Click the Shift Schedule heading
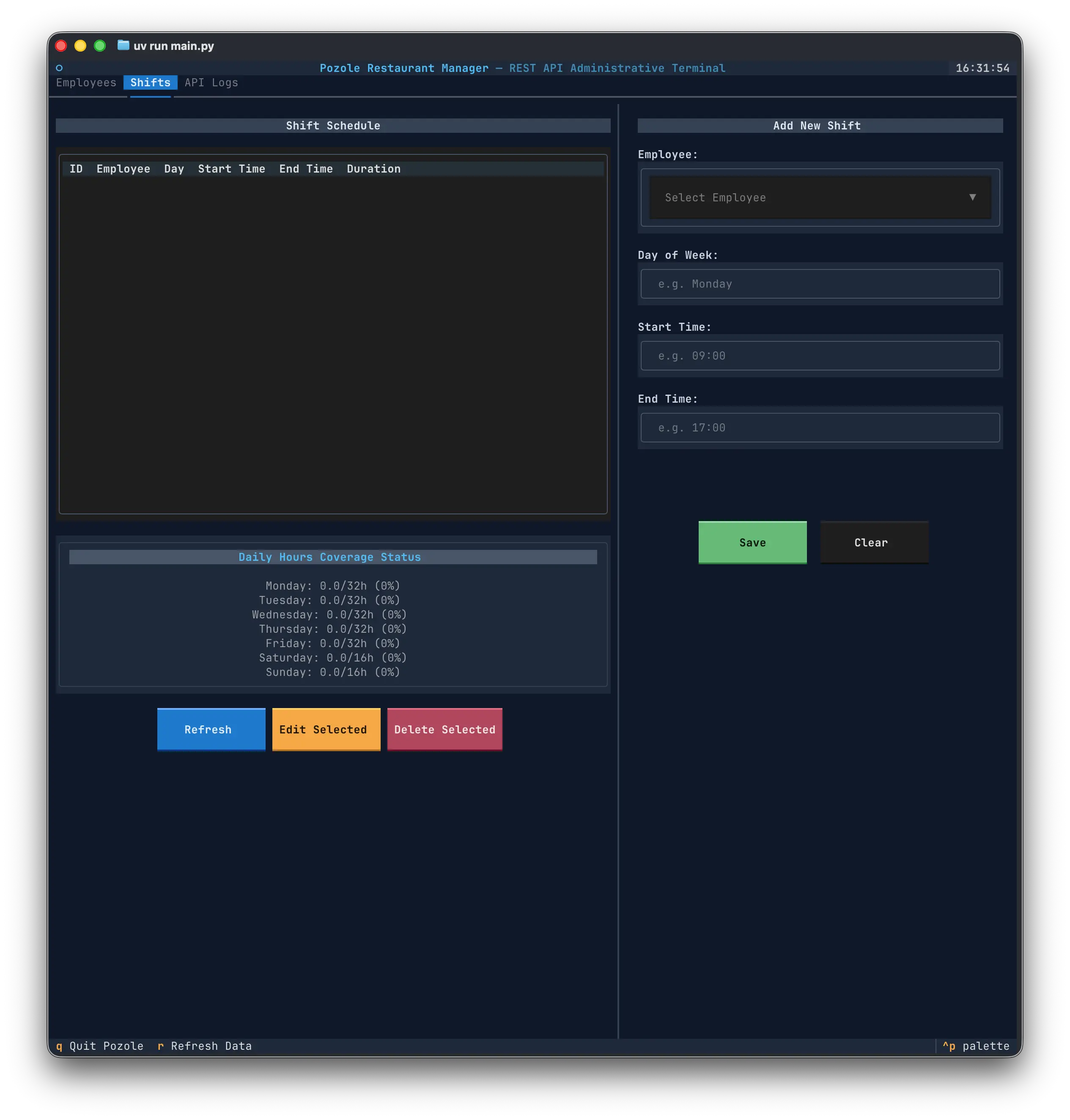The width and height of the screenshot is (1070, 1120). pos(333,126)
